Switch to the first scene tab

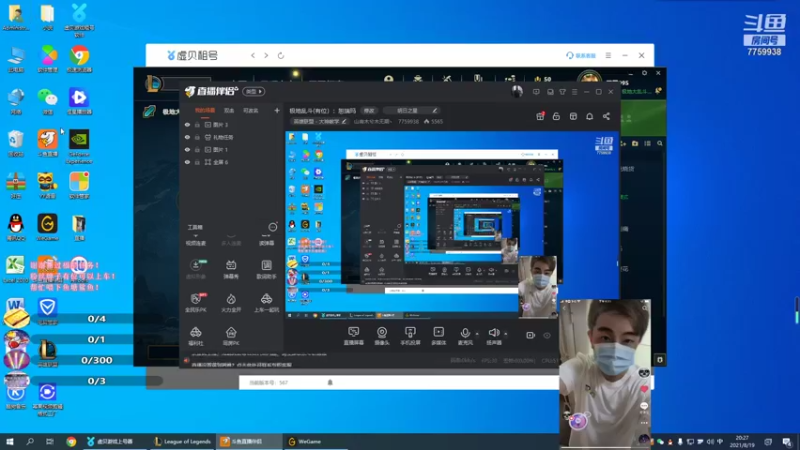(x=205, y=110)
